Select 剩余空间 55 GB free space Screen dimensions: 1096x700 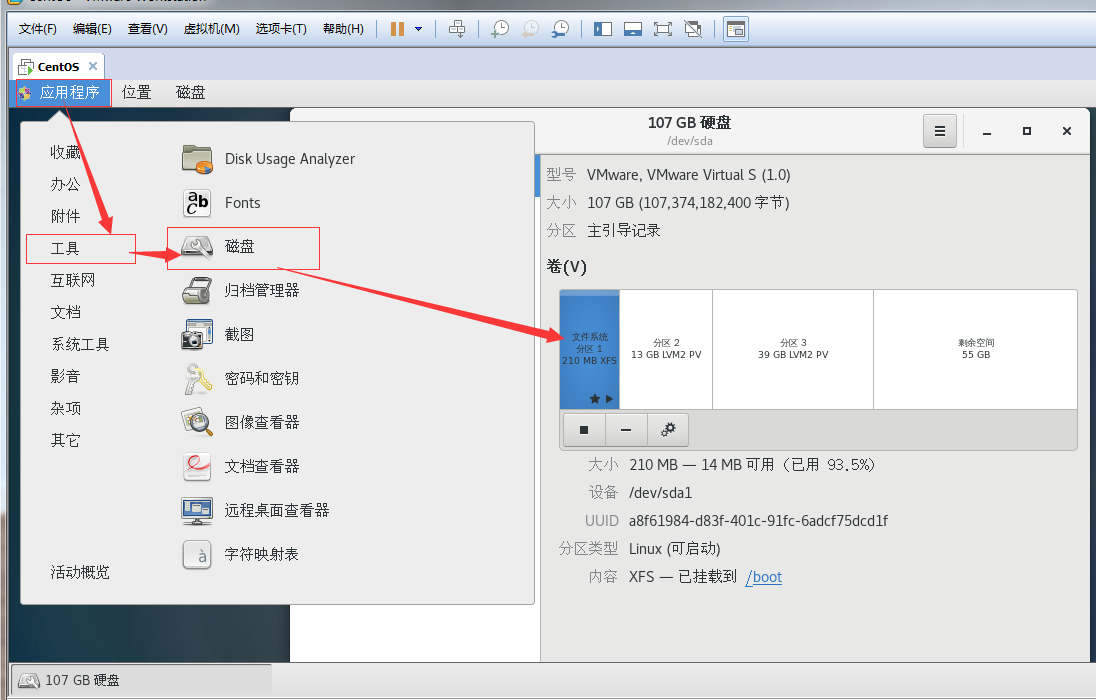[976, 349]
